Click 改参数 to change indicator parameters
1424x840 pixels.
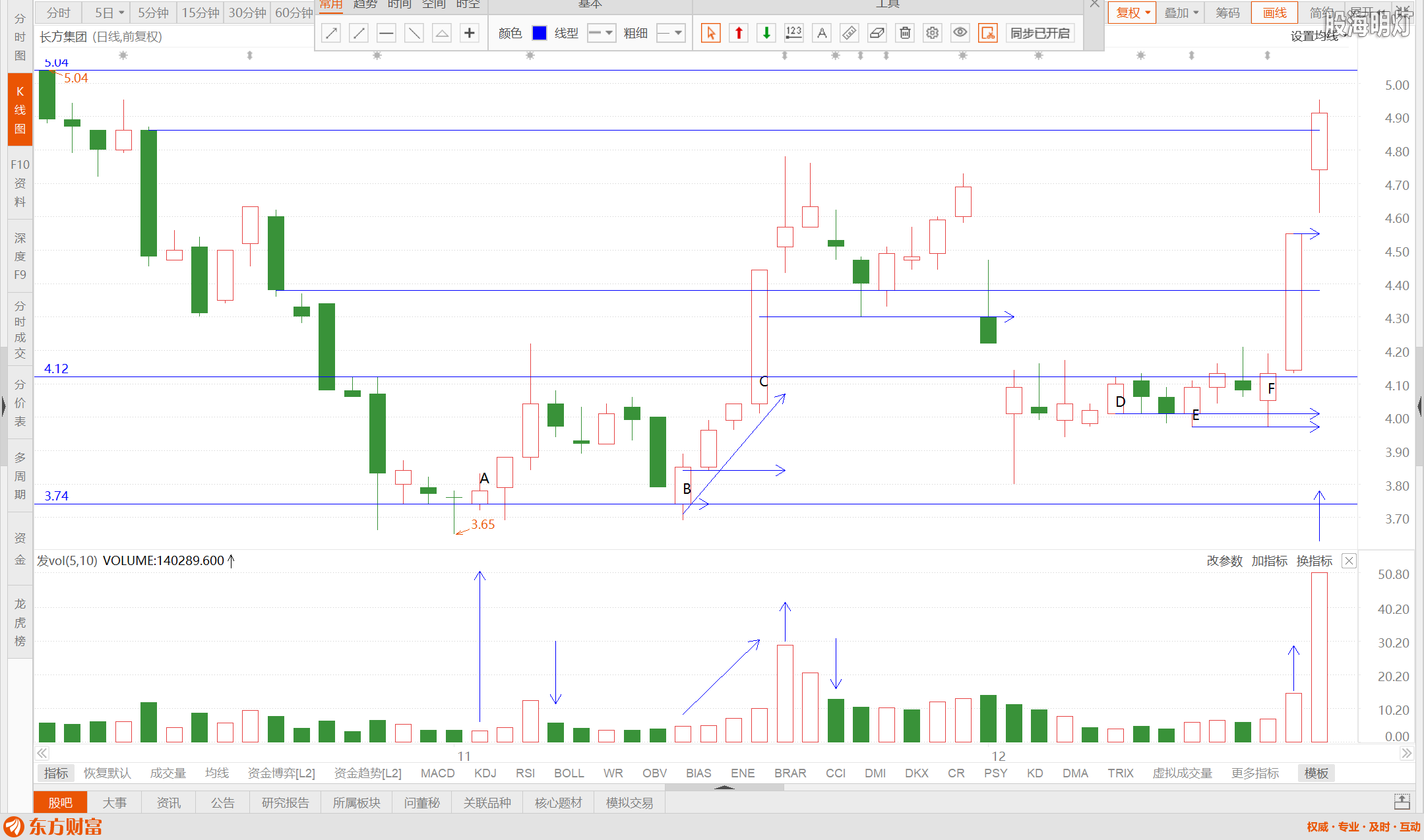click(x=1224, y=560)
